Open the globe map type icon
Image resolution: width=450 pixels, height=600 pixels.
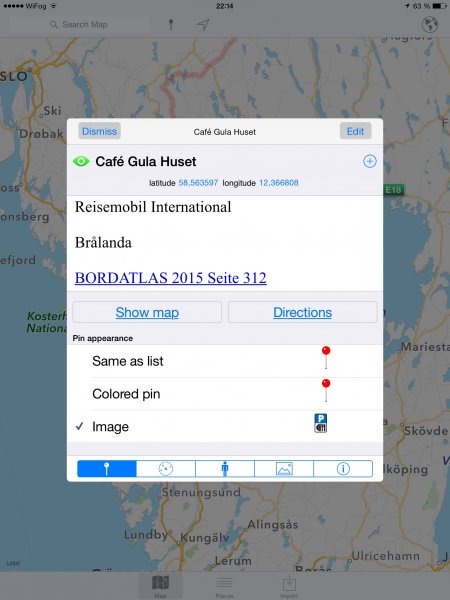pos(430,24)
